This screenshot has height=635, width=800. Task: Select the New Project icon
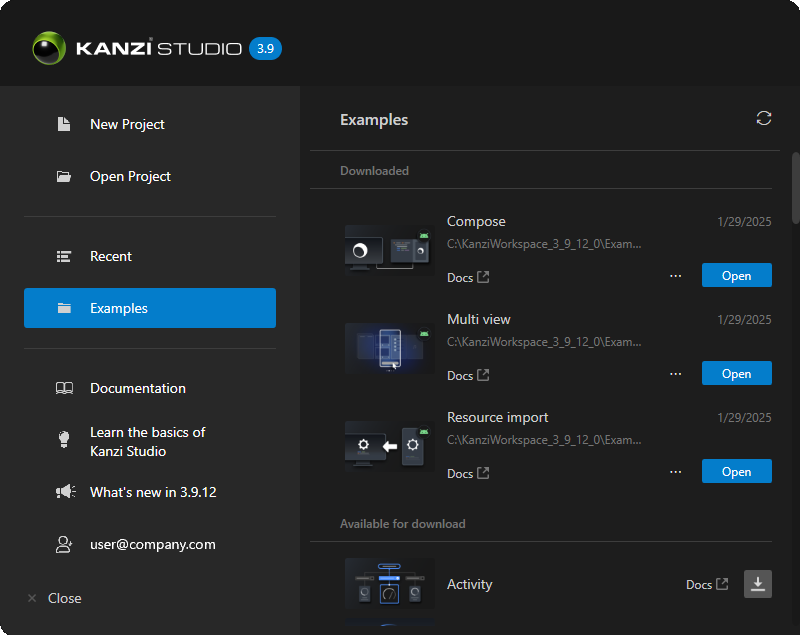point(63,123)
